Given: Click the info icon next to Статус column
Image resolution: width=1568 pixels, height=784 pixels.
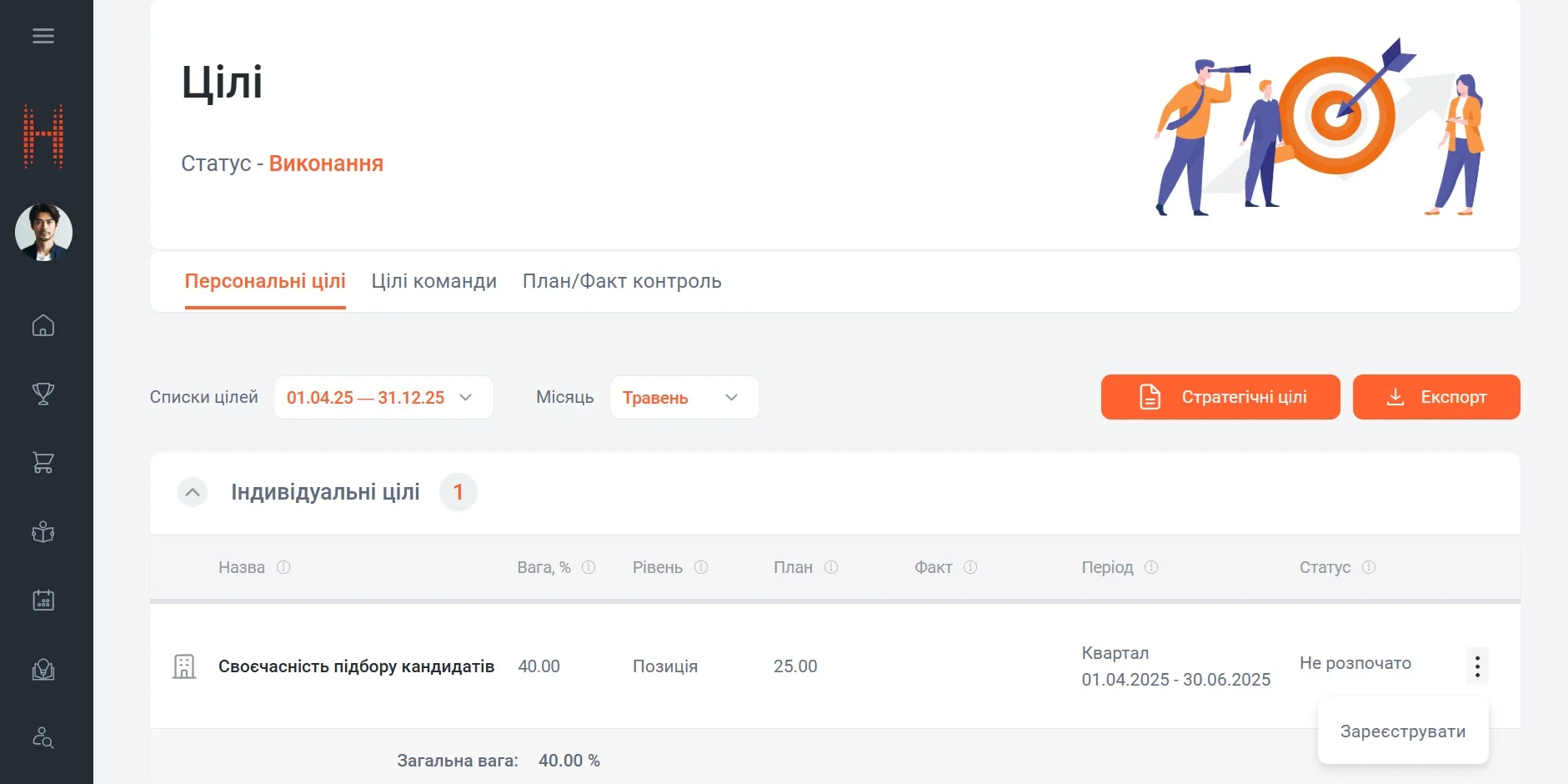Looking at the screenshot, I should [1369, 567].
